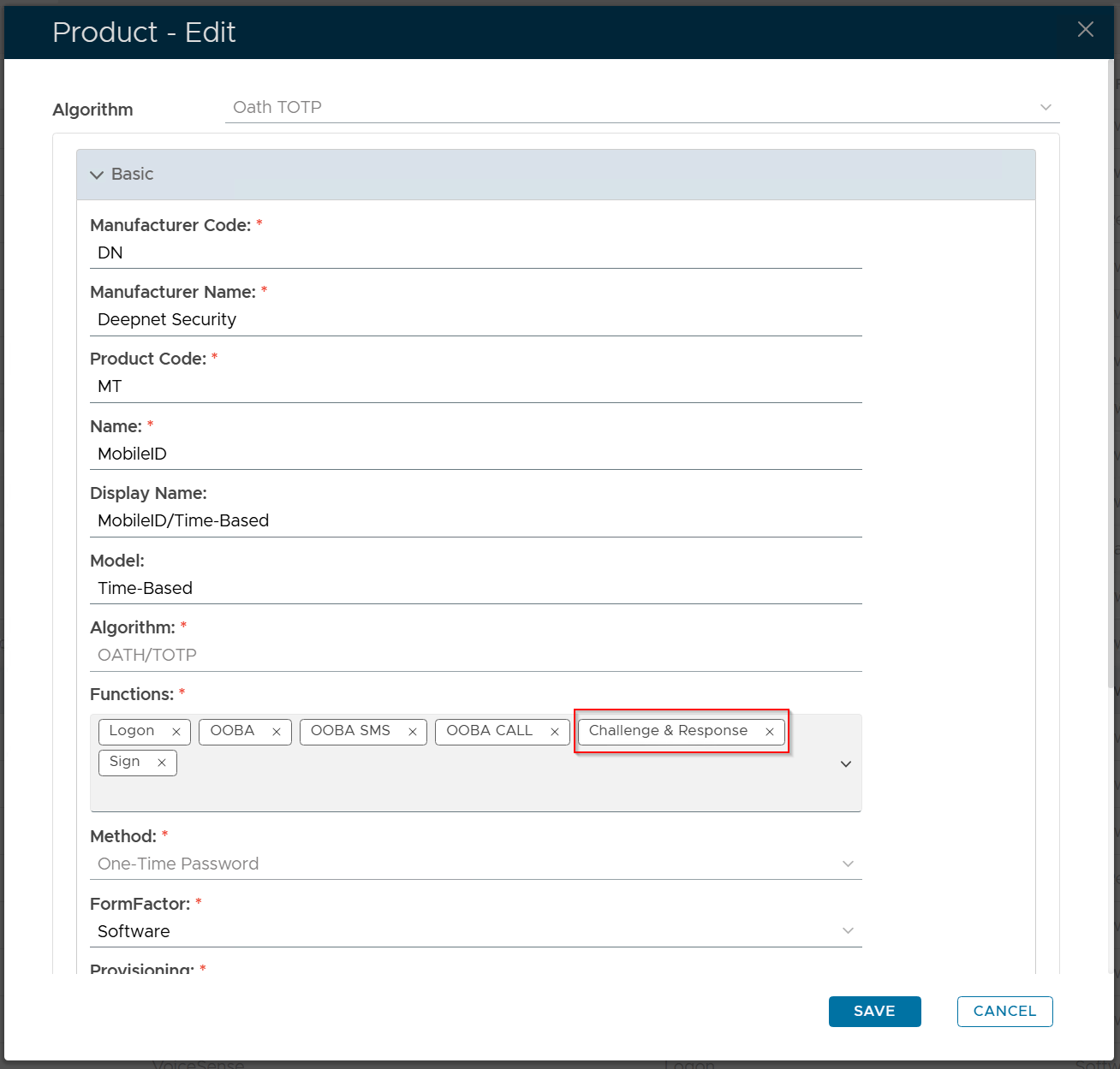Close the Product - Edit dialog
The width and height of the screenshot is (1120, 1069).
pyautogui.click(x=1085, y=30)
